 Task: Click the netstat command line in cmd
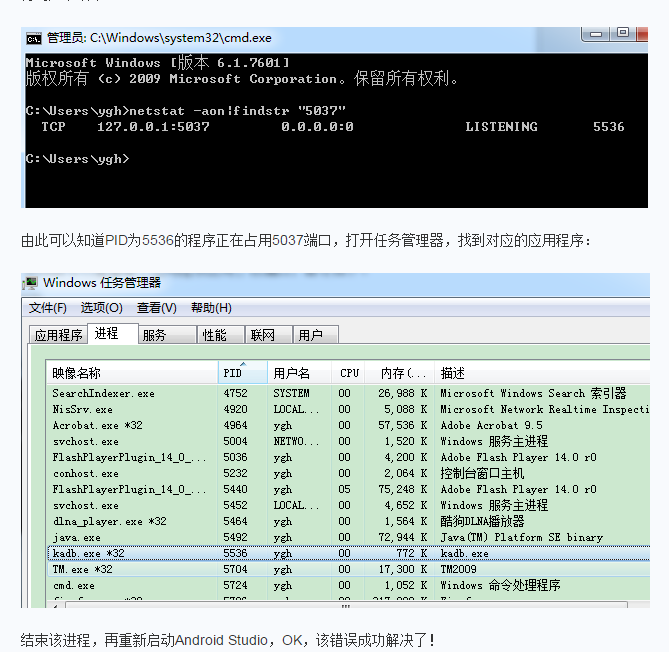click(x=185, y=111)
